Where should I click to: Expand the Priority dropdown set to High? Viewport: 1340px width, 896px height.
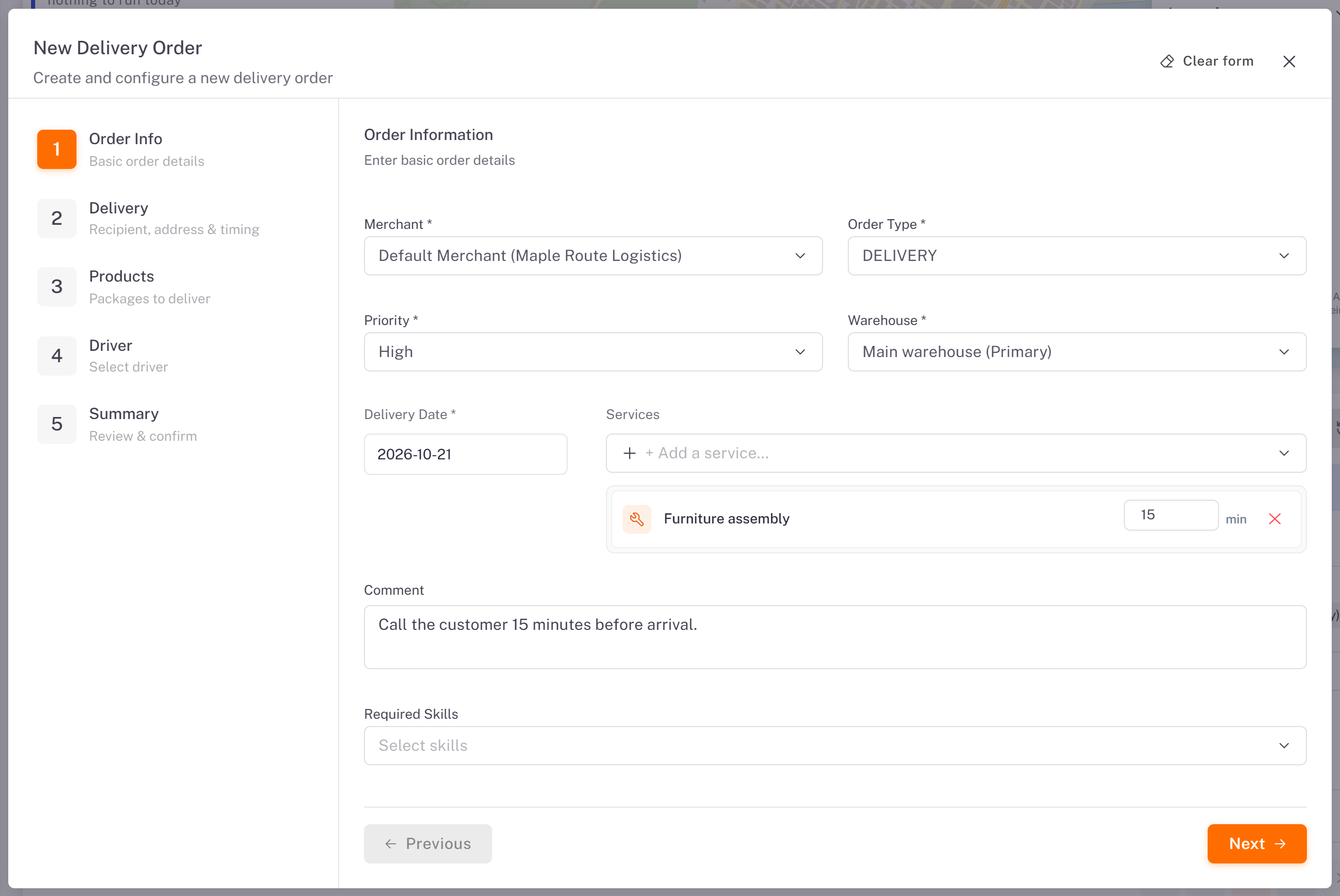click(x=593, y=352)
